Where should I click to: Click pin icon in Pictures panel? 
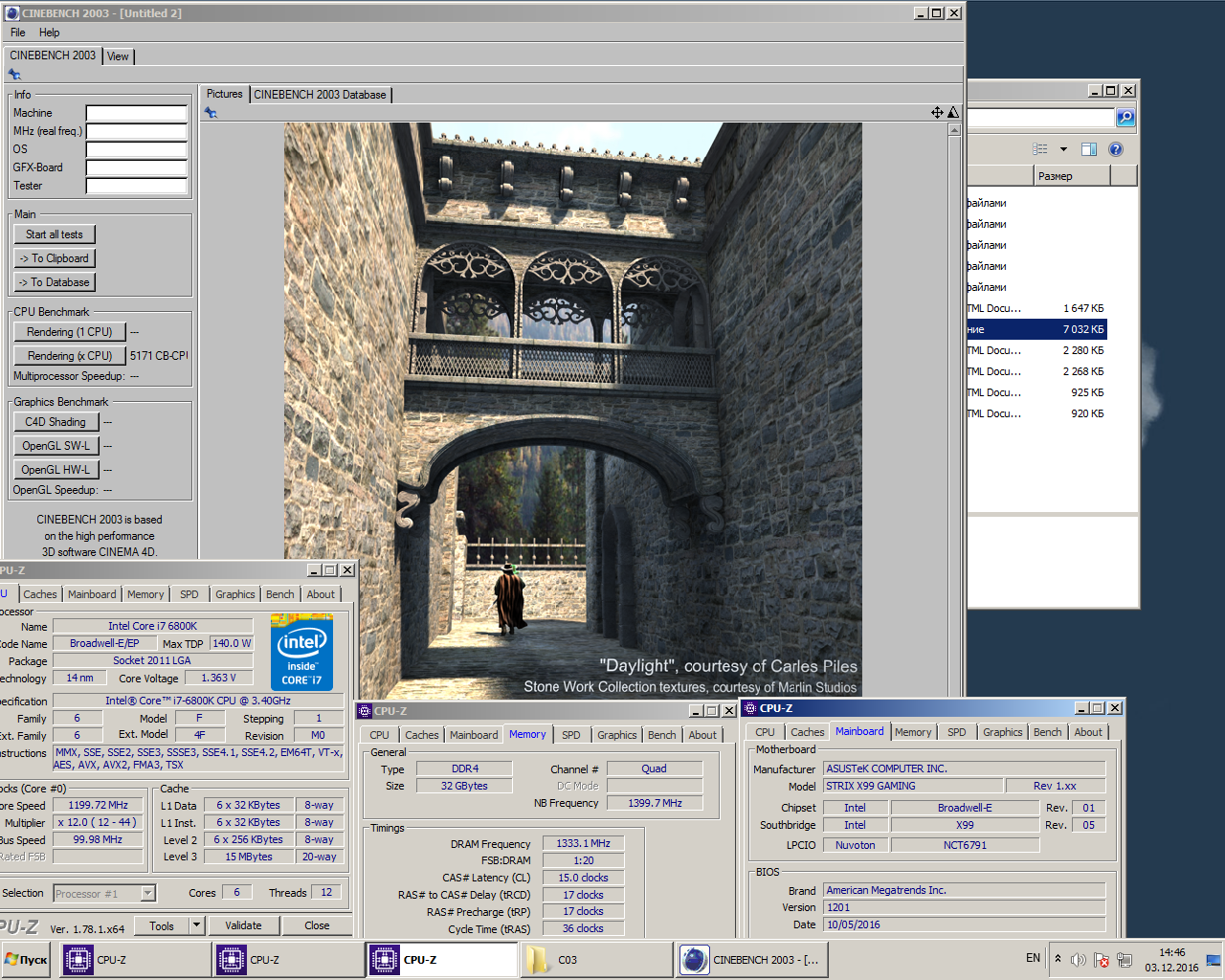coord(211,113)
